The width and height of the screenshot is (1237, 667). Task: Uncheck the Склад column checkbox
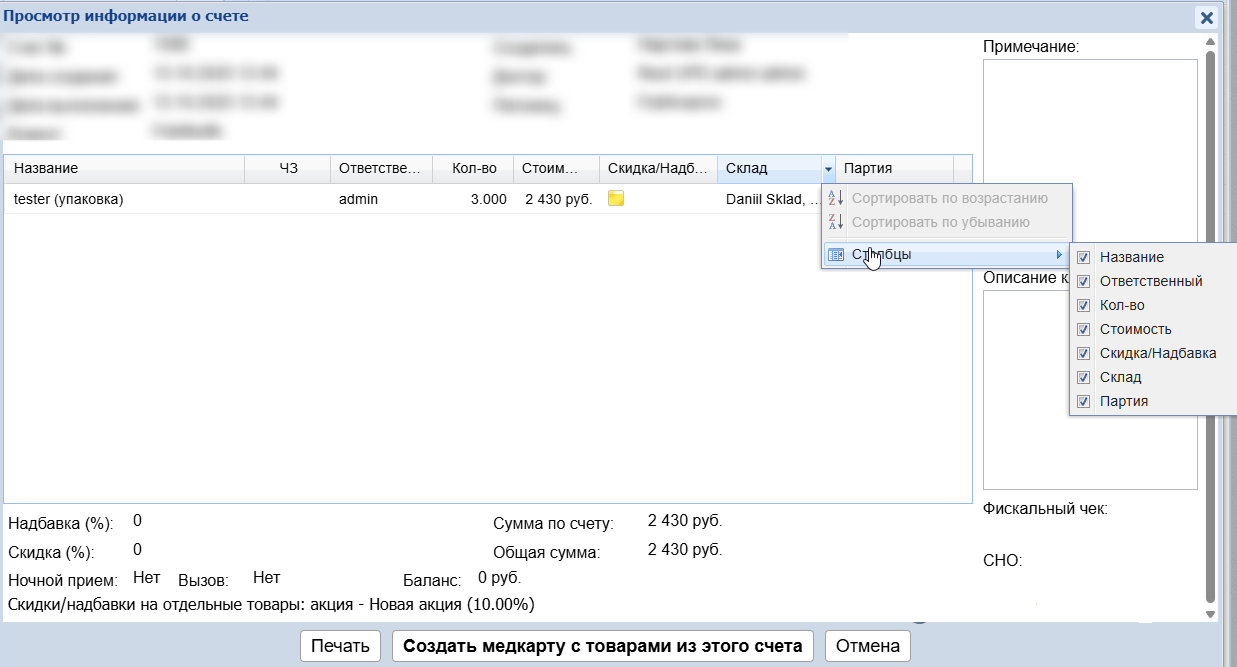coord(1084,377)
